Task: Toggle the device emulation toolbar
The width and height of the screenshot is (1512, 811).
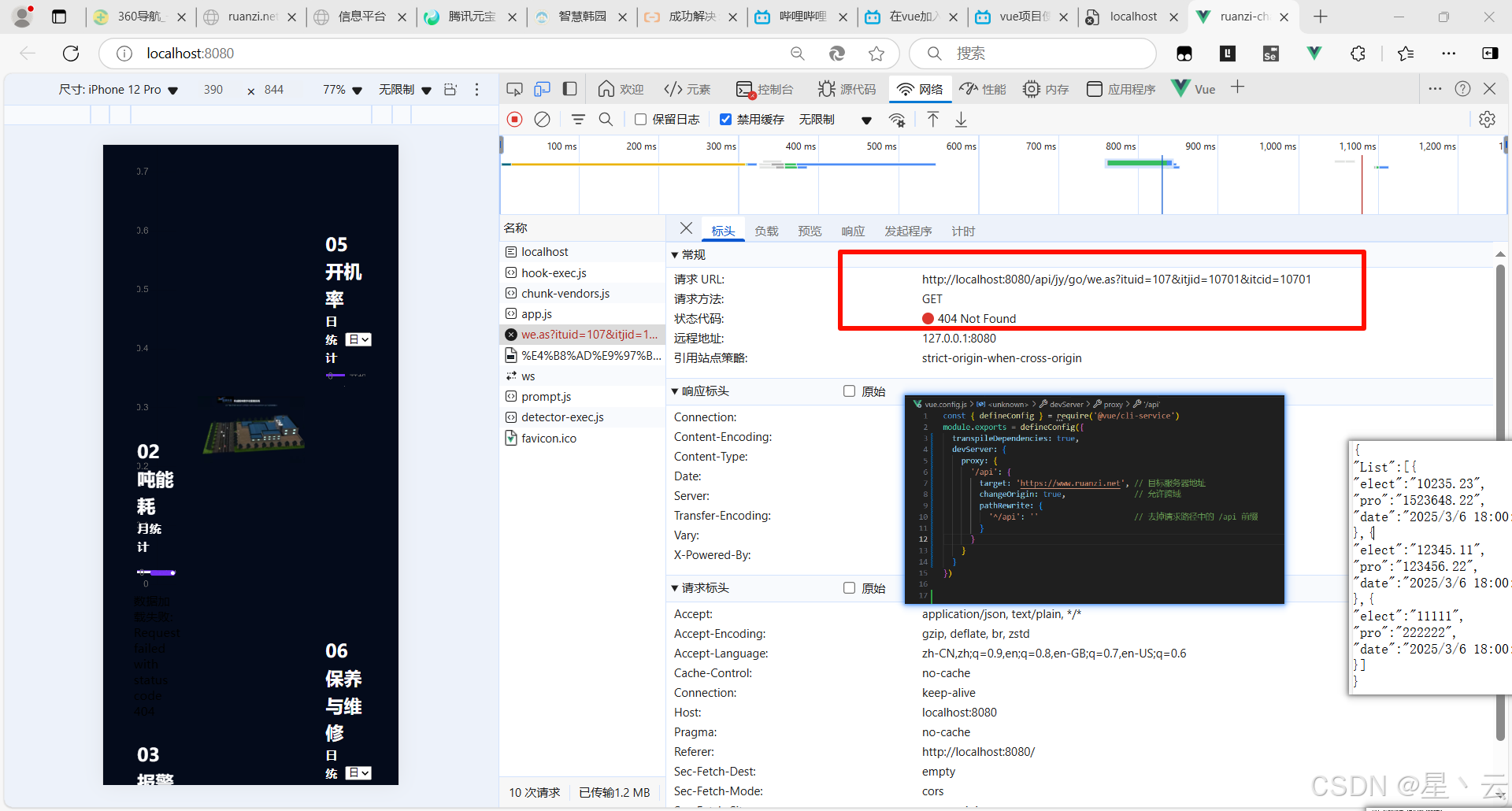Action: [542, 88]
